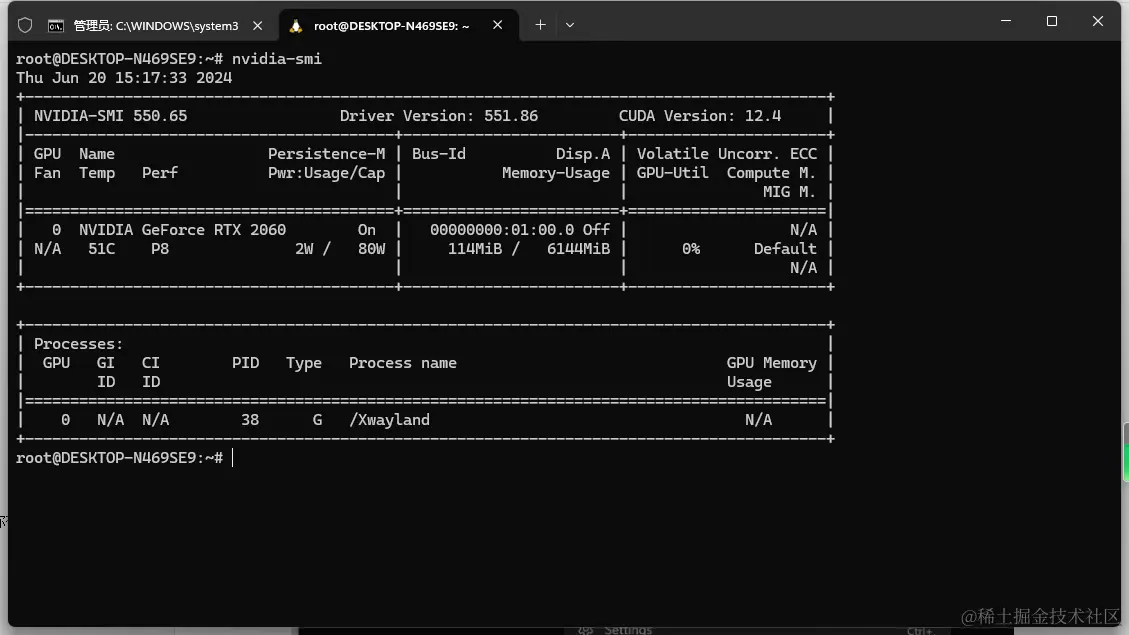Click the shield icon in the tab bar
This screenshot has width=1129, height=635.
pos(25,25)
